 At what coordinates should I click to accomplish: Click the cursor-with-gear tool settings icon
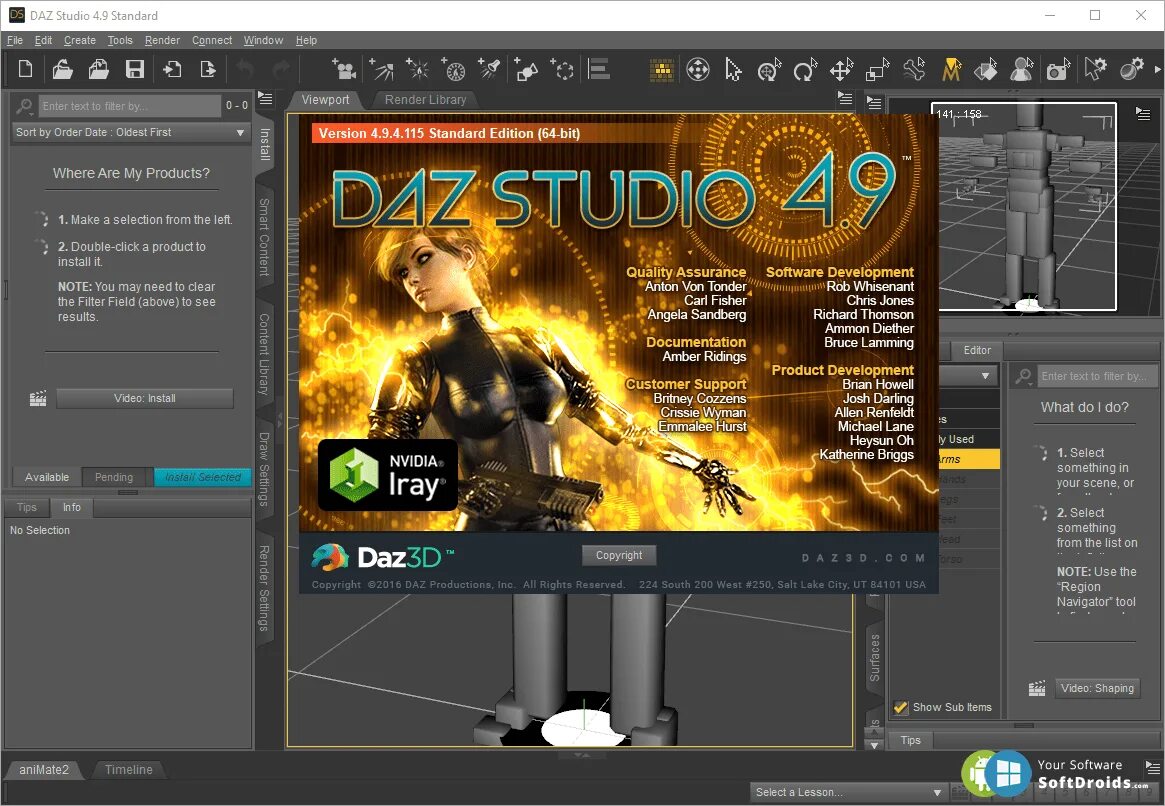1094,70
